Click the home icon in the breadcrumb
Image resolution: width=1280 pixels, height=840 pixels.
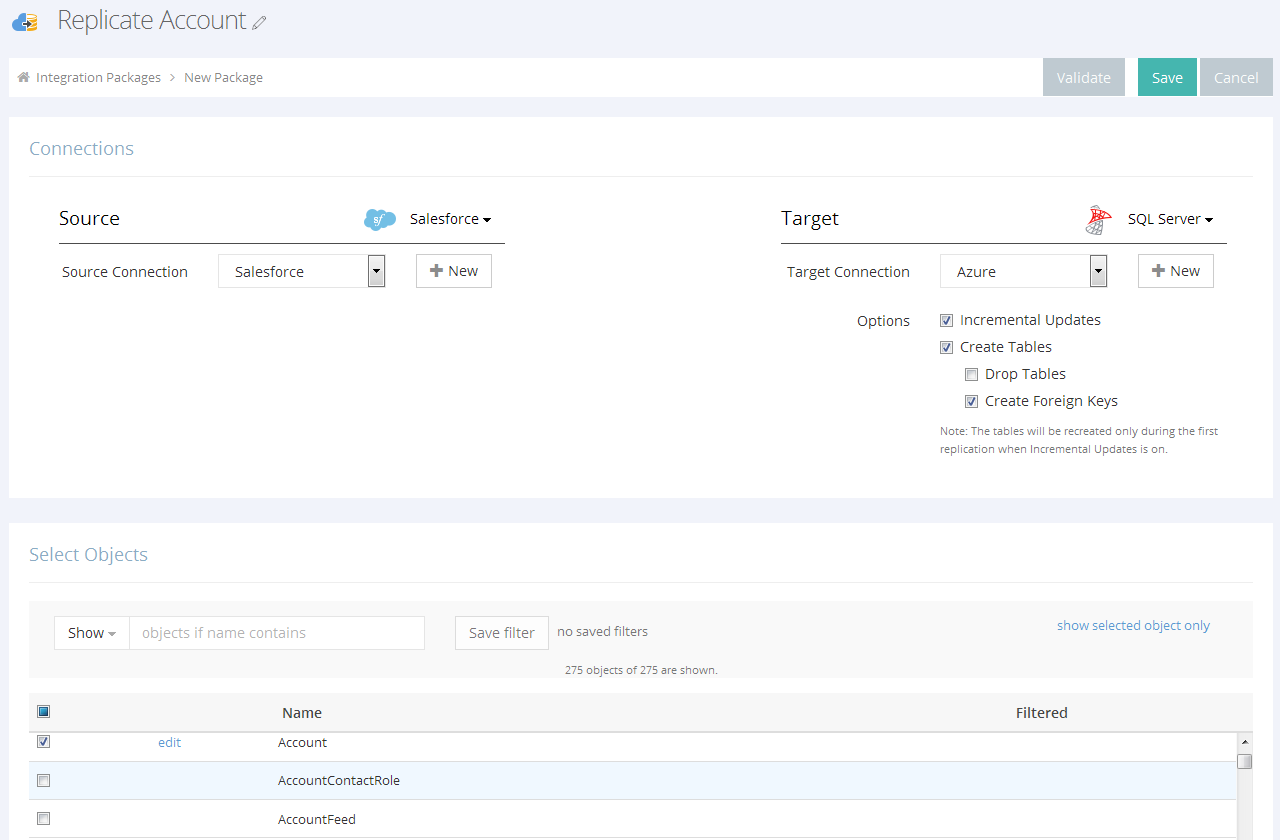[23, 77]
